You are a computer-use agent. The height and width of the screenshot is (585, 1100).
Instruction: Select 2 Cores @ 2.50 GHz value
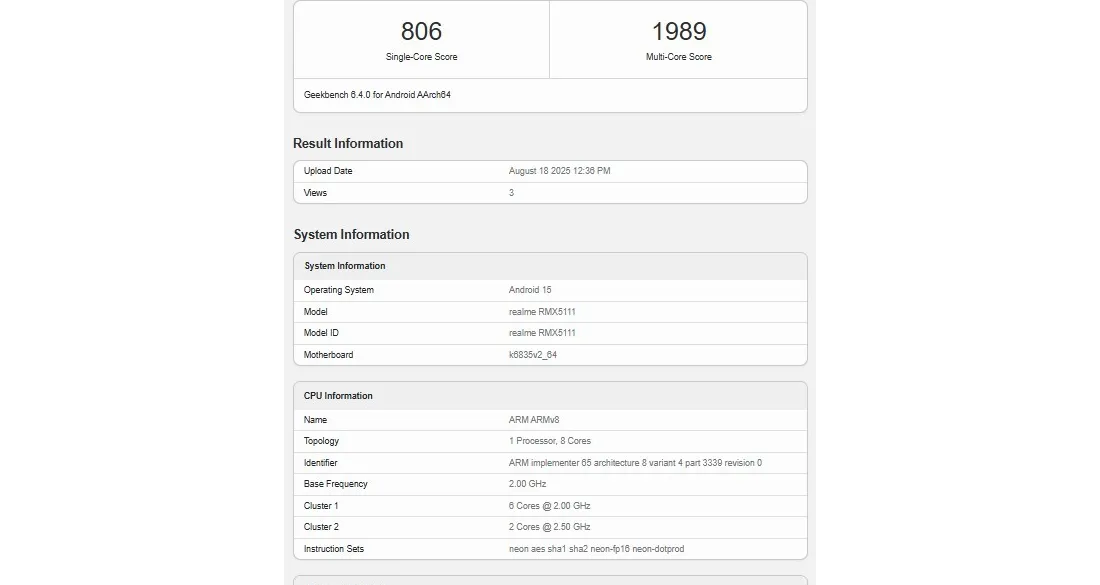[x=549, y=527]
